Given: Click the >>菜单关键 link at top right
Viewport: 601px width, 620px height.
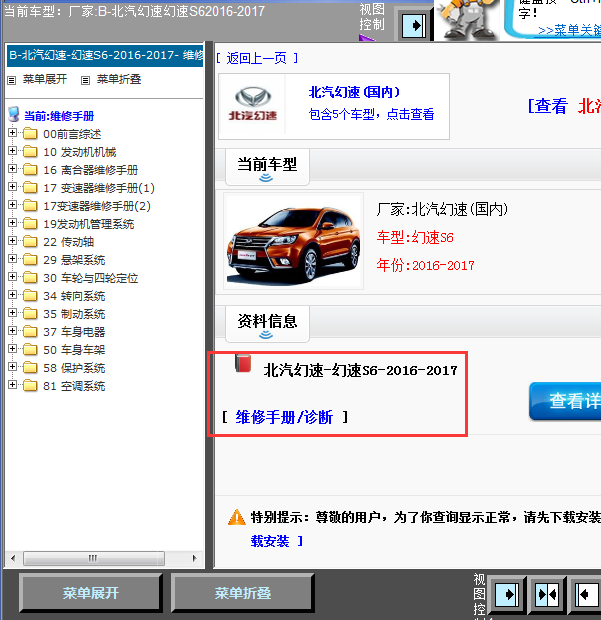Looking at the screenshot, I should tap(569, 30).
